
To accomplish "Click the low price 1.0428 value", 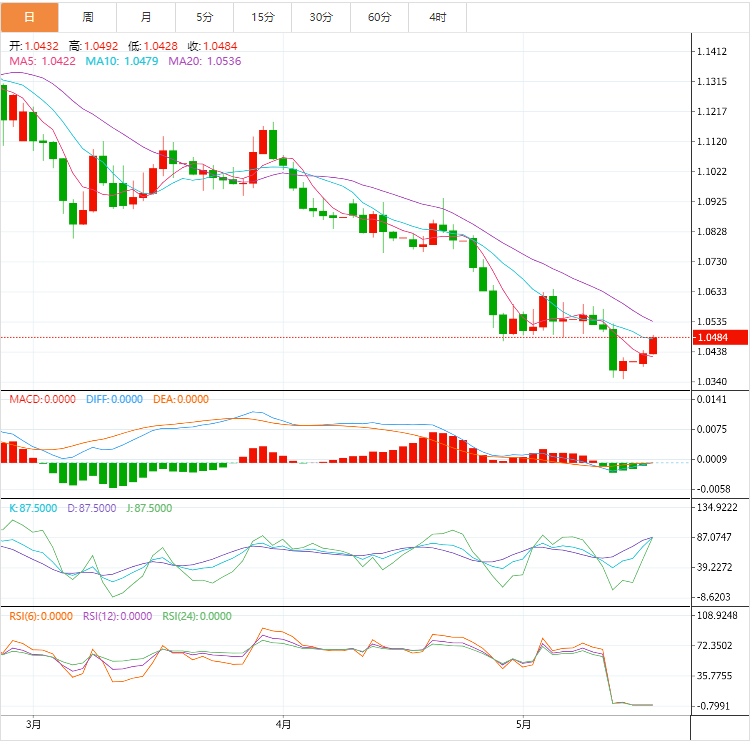I will (x=161, y=46).
